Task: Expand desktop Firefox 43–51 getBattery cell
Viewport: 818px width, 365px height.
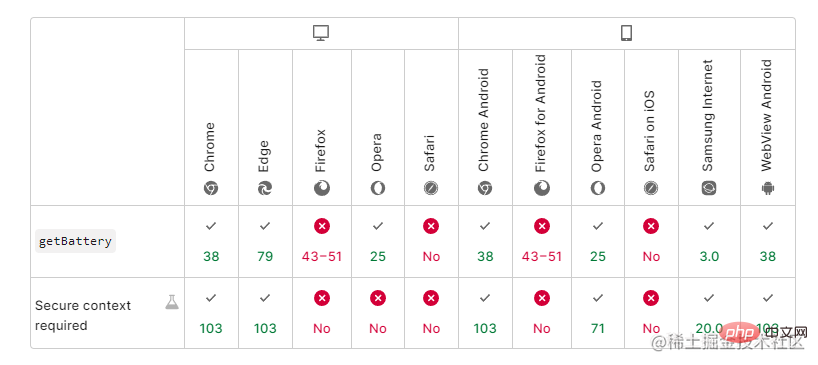Action: pos(322,241)
